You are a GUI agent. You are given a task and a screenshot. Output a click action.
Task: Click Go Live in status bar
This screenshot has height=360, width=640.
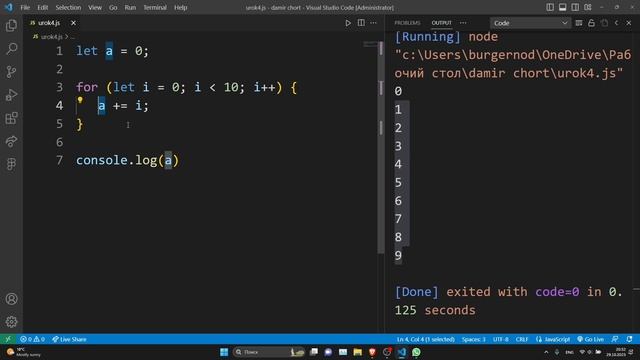tap(591, 339)
